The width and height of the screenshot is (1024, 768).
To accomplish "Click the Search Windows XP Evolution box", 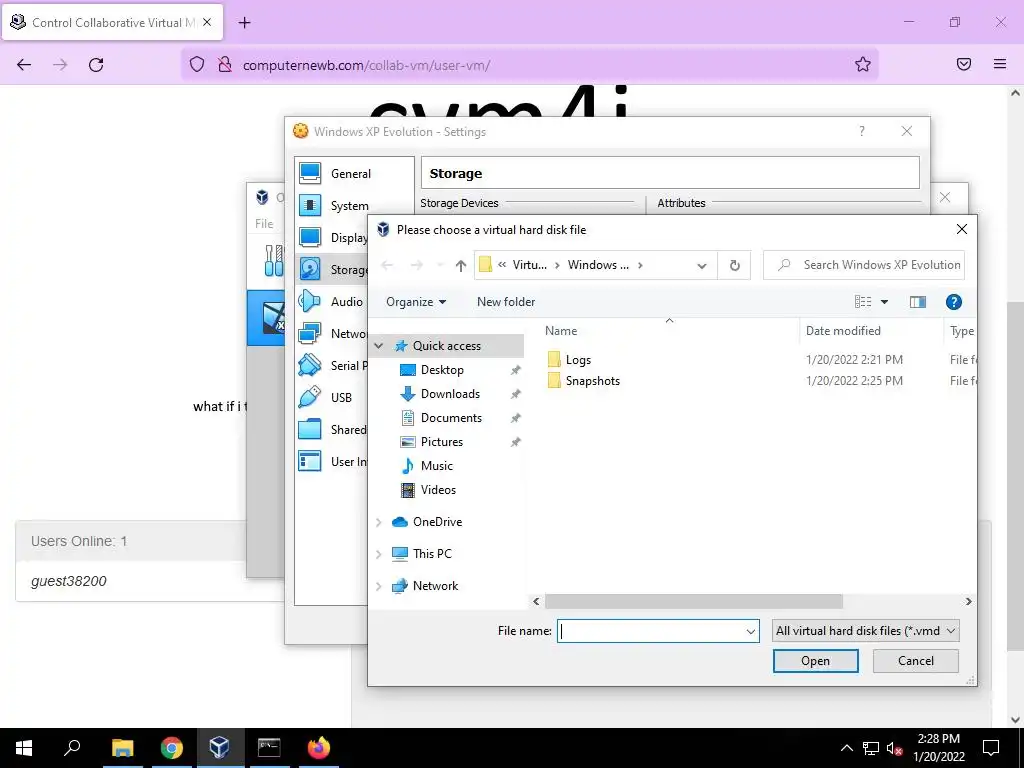I will tap(864, 265).
